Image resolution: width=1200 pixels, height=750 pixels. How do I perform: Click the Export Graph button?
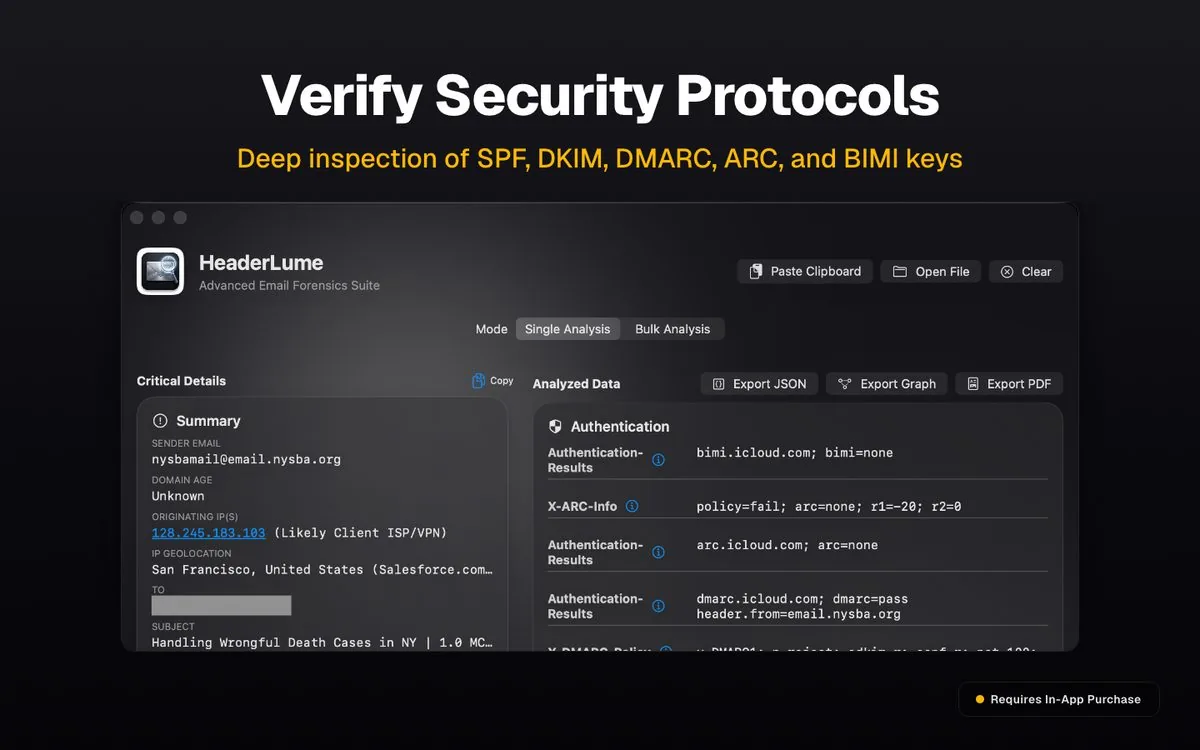tap(887, 384)
